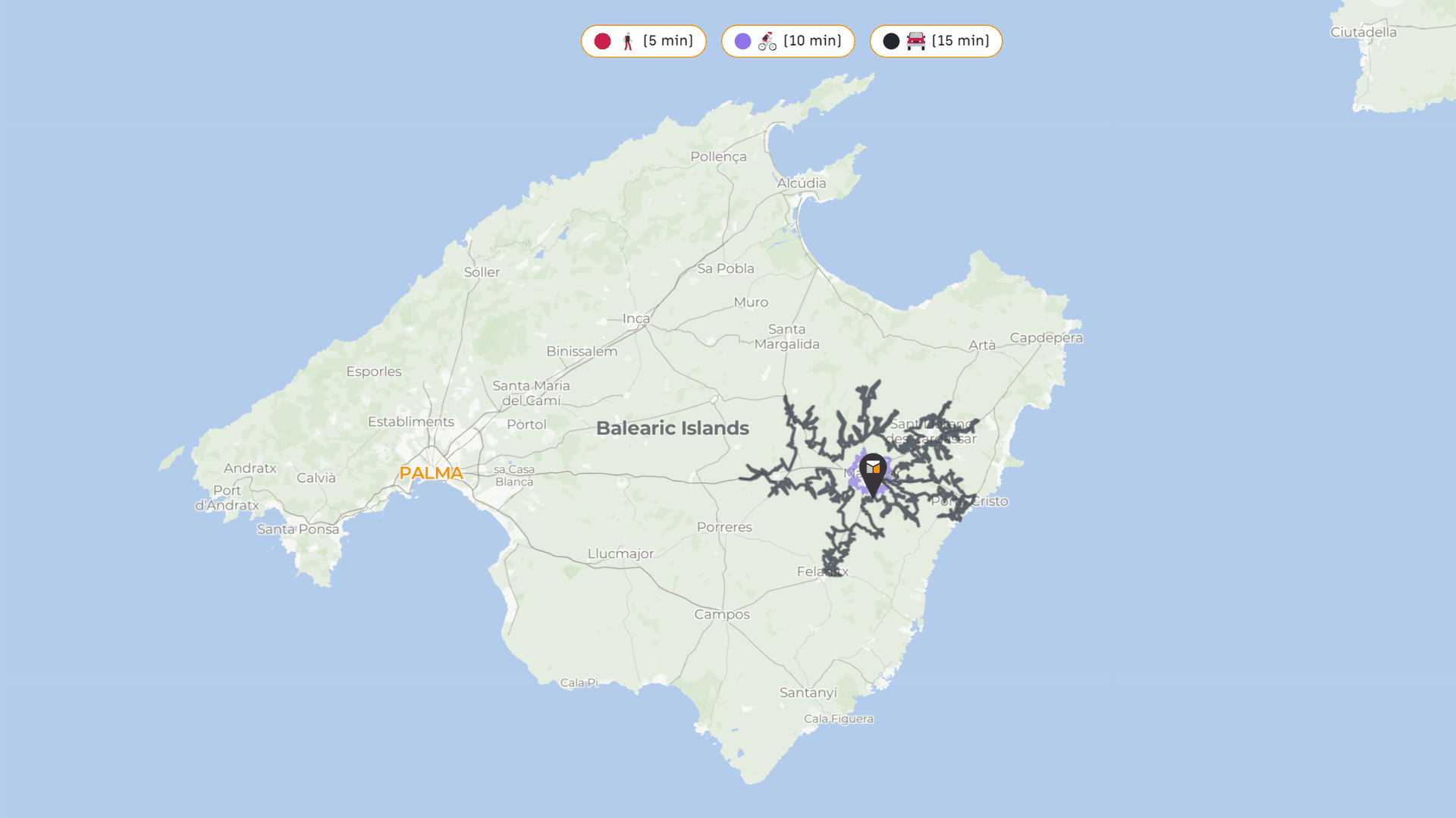Click the Campos town label
The height and width of the screenshot is (818, 1456).
(722, 615)
